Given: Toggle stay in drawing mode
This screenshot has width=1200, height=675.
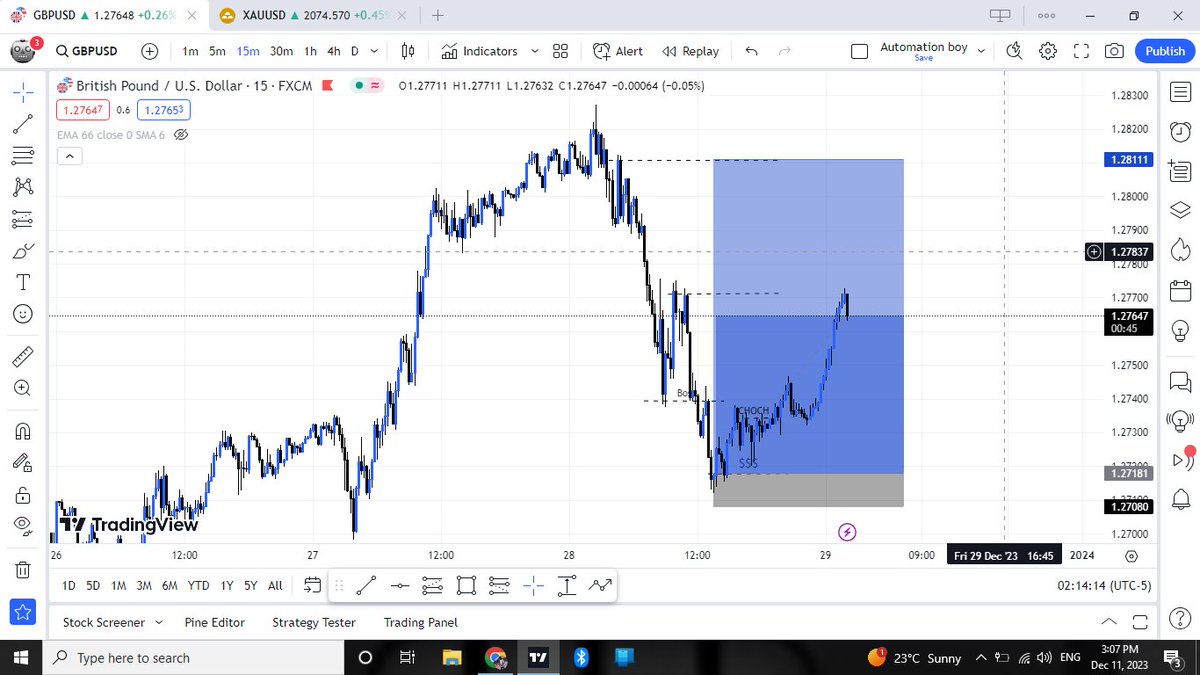Looking at the screenshot, I should [23, 462].
